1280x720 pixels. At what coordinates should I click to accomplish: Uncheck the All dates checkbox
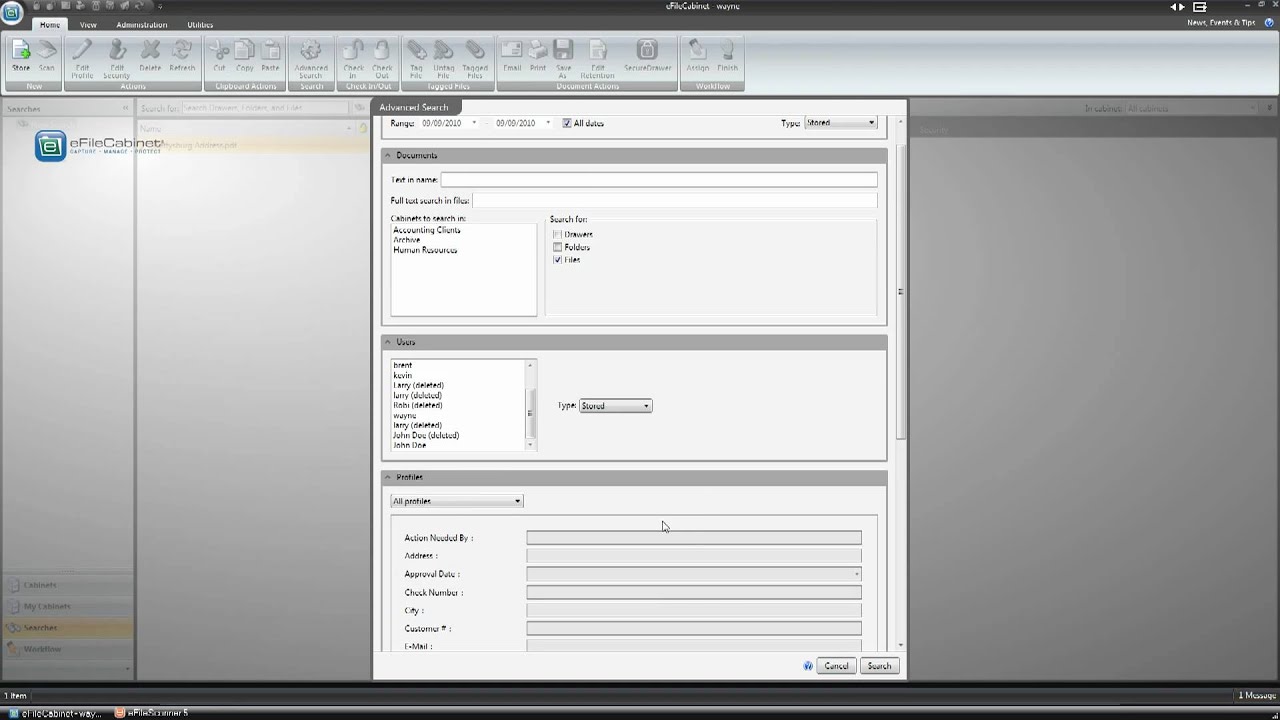[x=567, y=123]
